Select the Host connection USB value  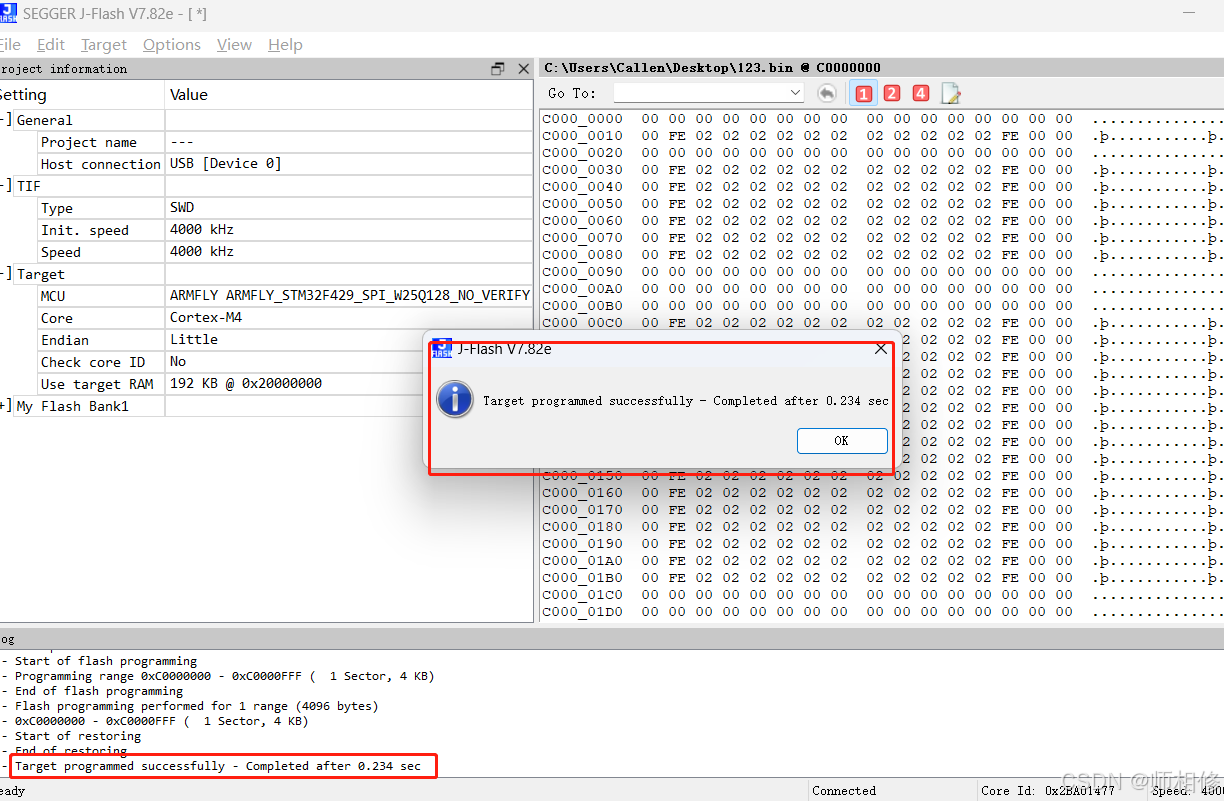226,163
